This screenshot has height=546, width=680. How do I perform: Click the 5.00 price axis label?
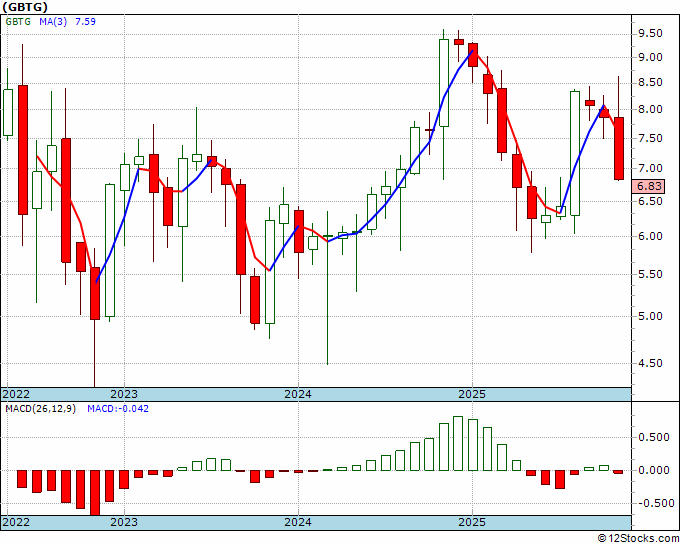(x=650, y=316)
